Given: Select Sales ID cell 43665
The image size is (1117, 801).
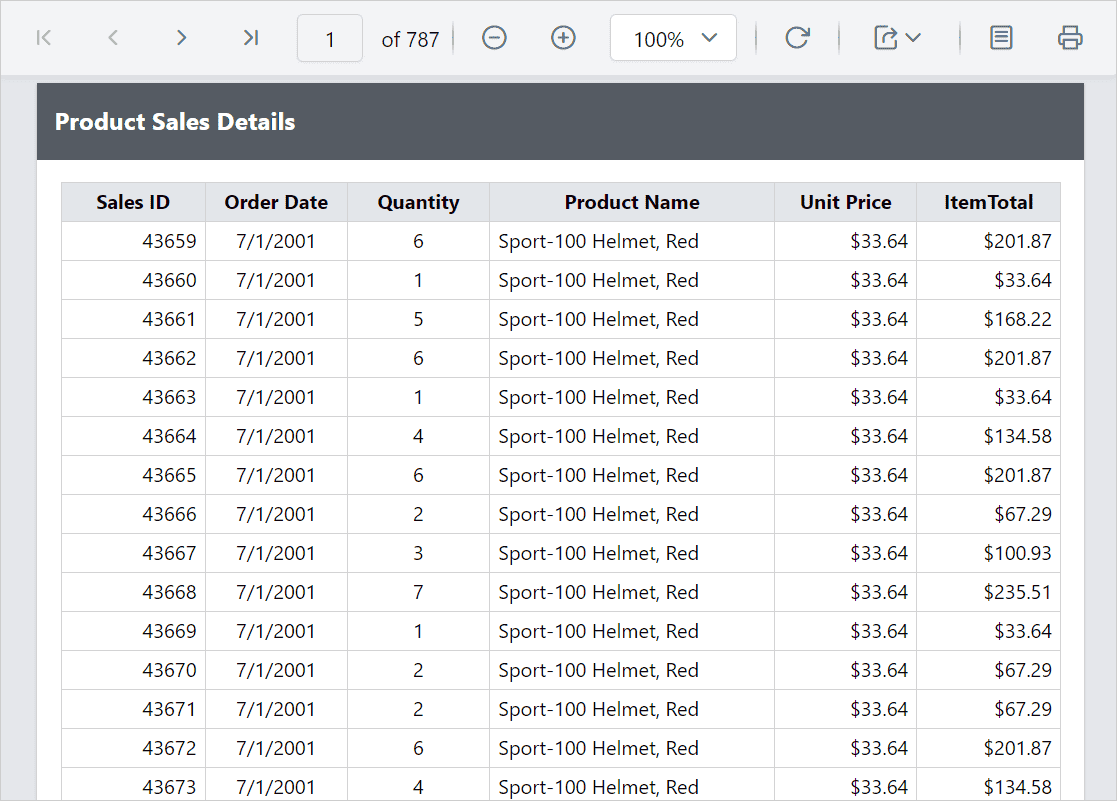Looking at the screenshot, I should click(133, 475).
